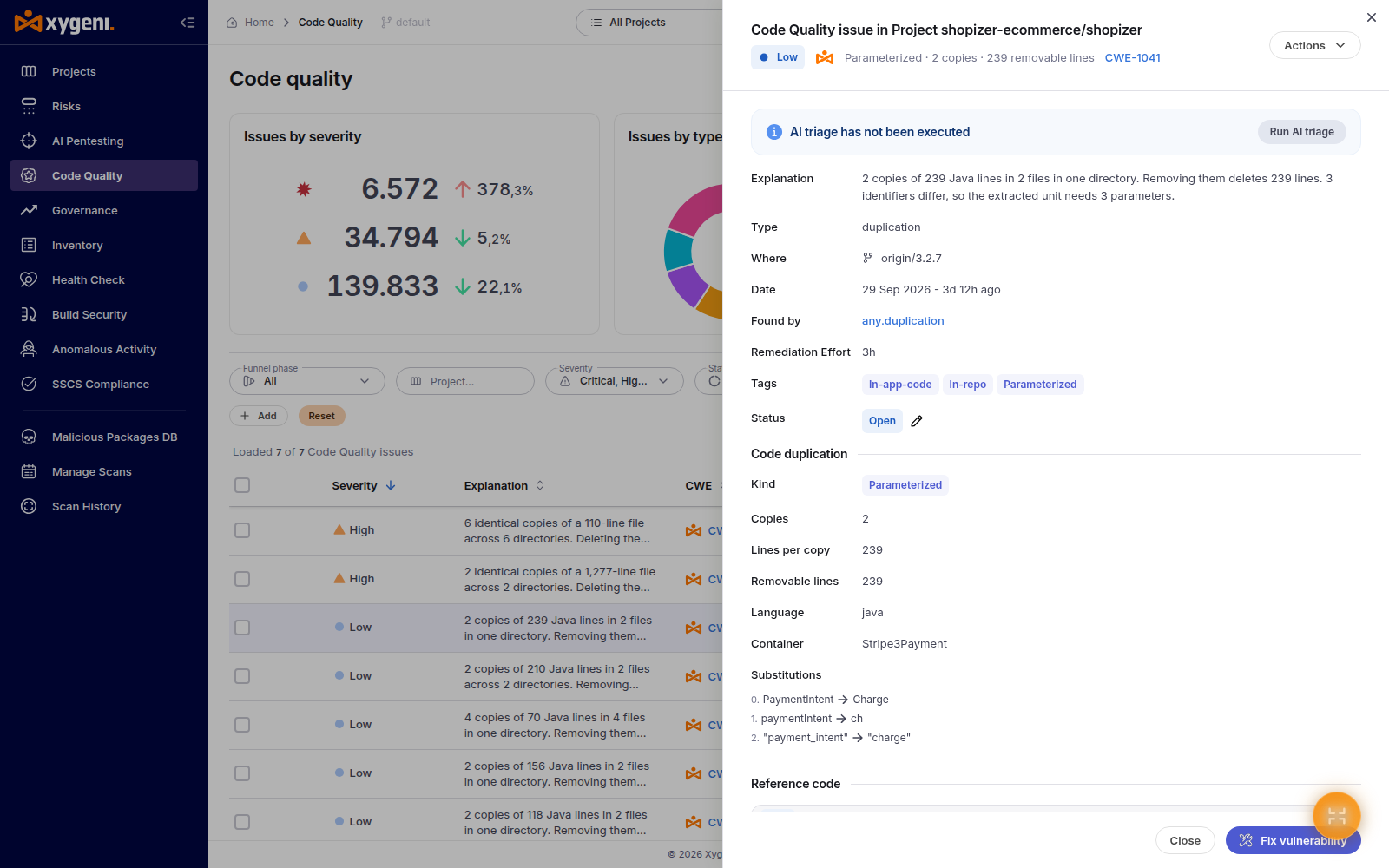This screenshot has height=868, width=1389.
Task: Check the box for the 210 Java lines row
Action: (242, 676)
